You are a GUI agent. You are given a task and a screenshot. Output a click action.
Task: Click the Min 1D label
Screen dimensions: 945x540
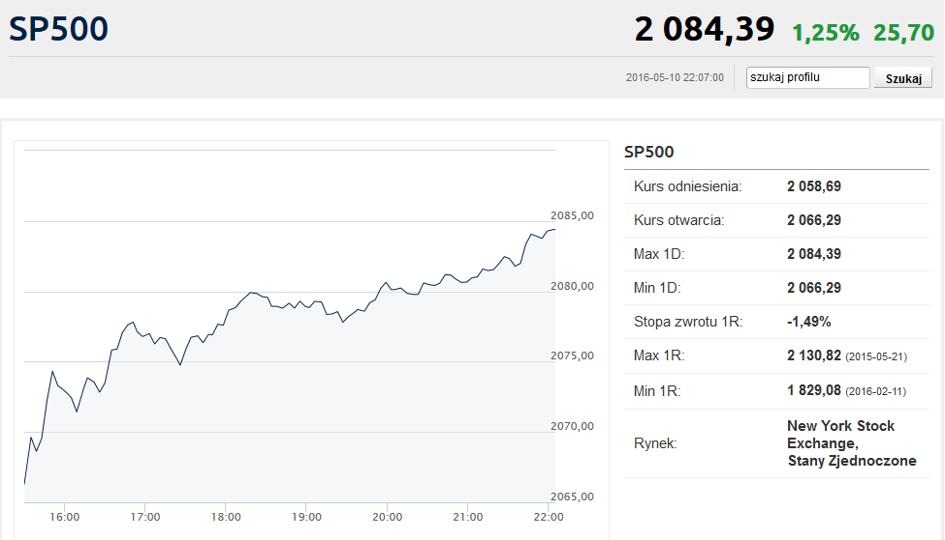point(657,288)
